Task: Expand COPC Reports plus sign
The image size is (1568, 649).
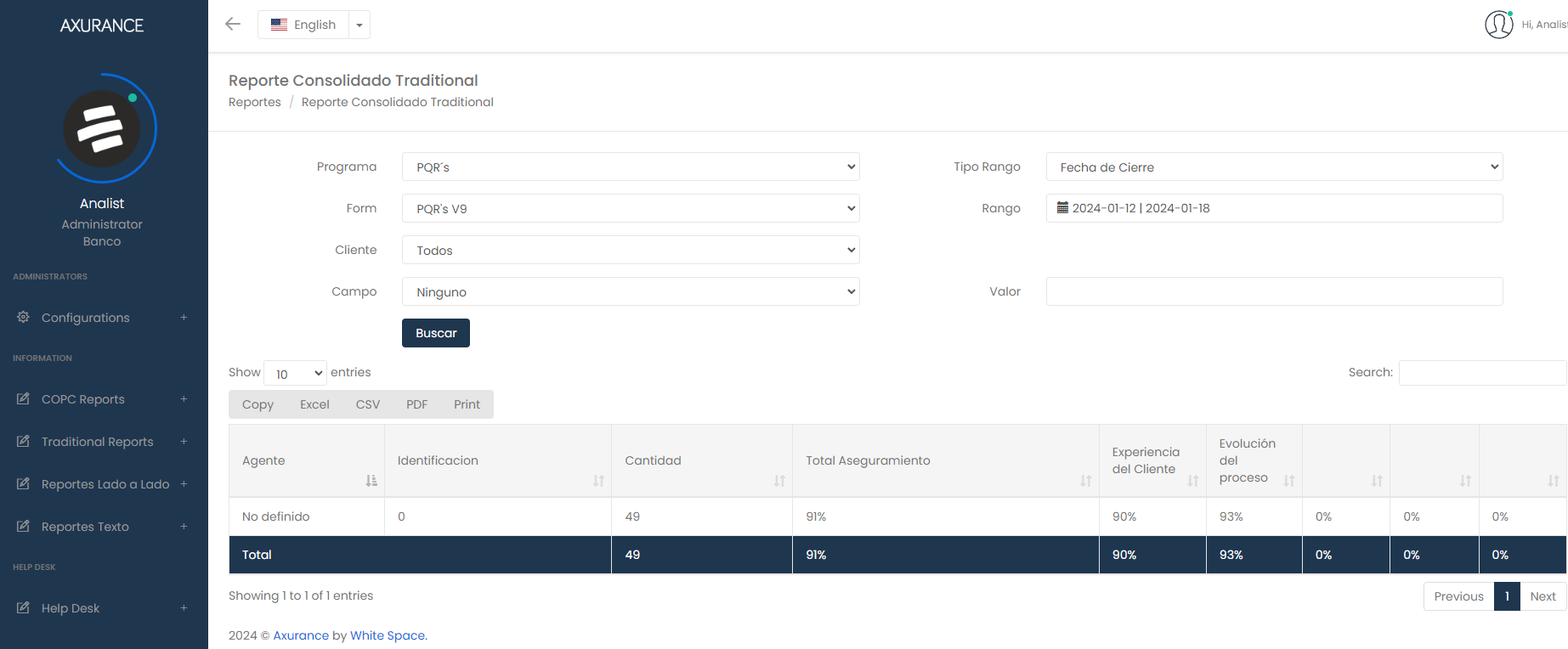Action: click(x=184, y=399)
